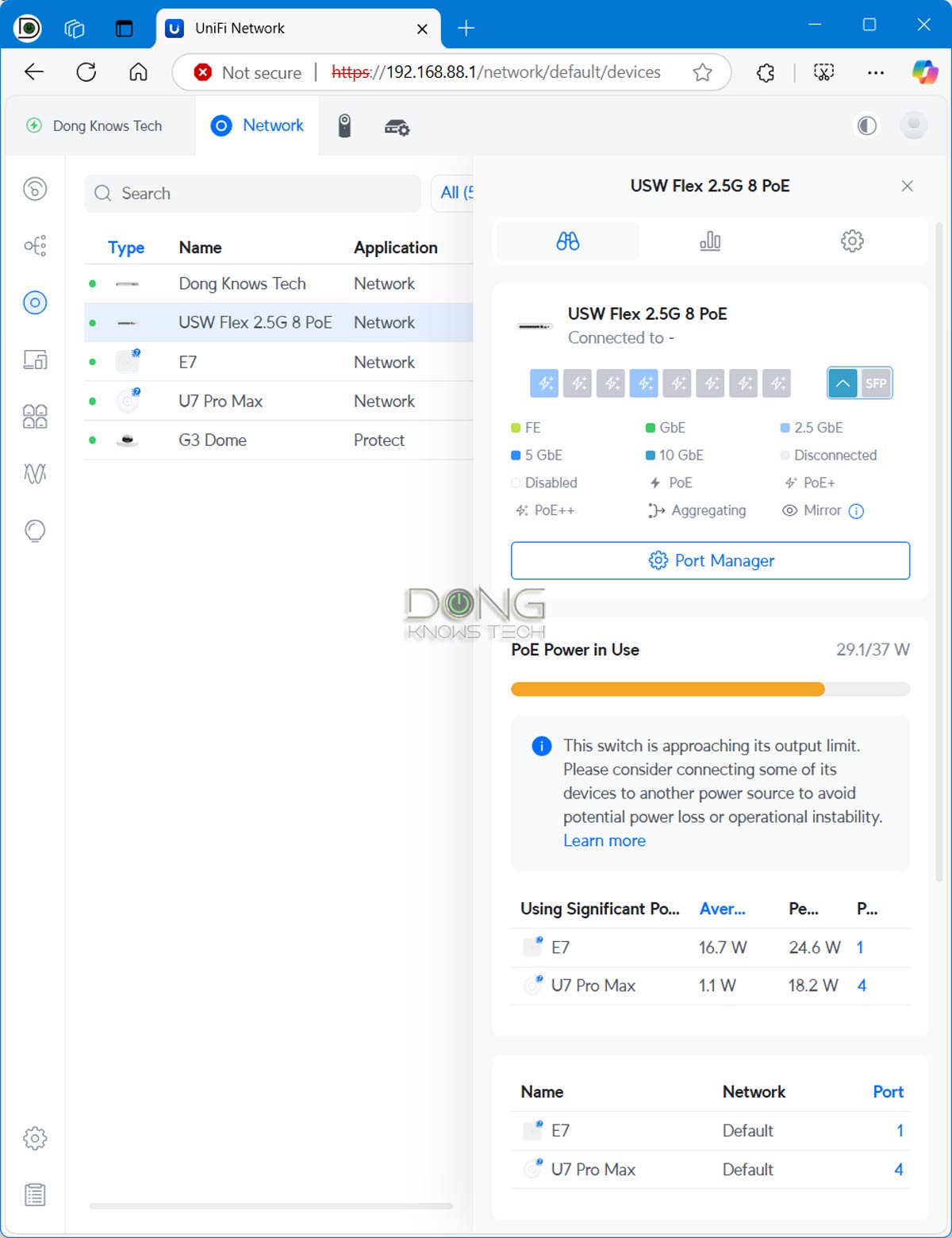The width and height of the screenshot is (952, 1238).
Task: Open the system log icon in sidebar
Action: [35, 1194]
